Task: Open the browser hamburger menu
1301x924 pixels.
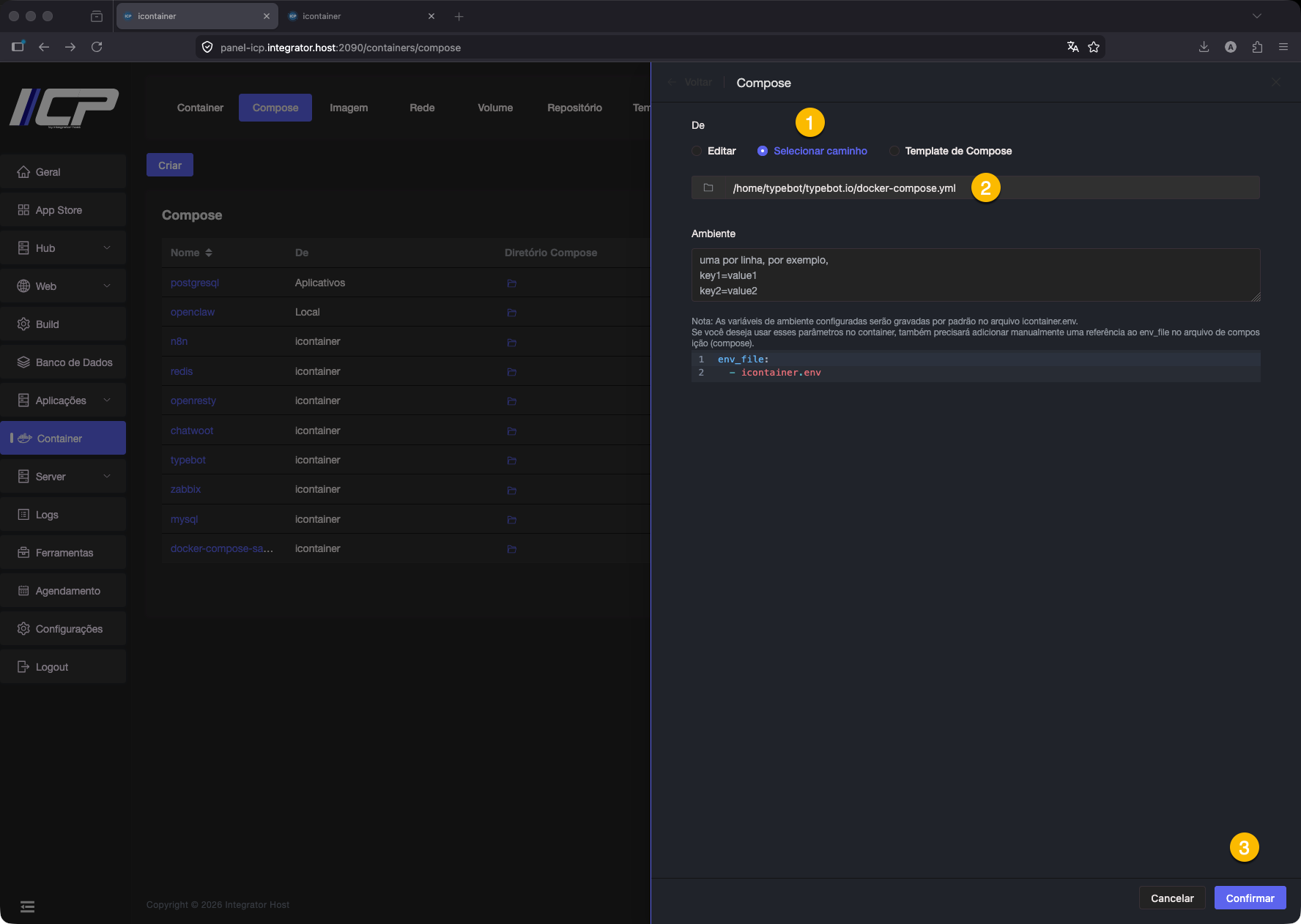Action: (x=1283, y=47)
